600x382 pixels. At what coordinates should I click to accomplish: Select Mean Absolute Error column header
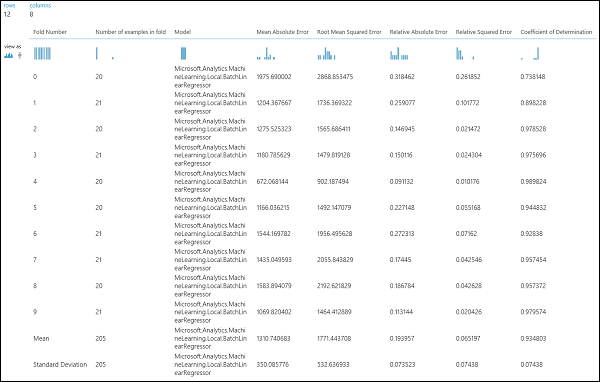click(x=282, y=32)
